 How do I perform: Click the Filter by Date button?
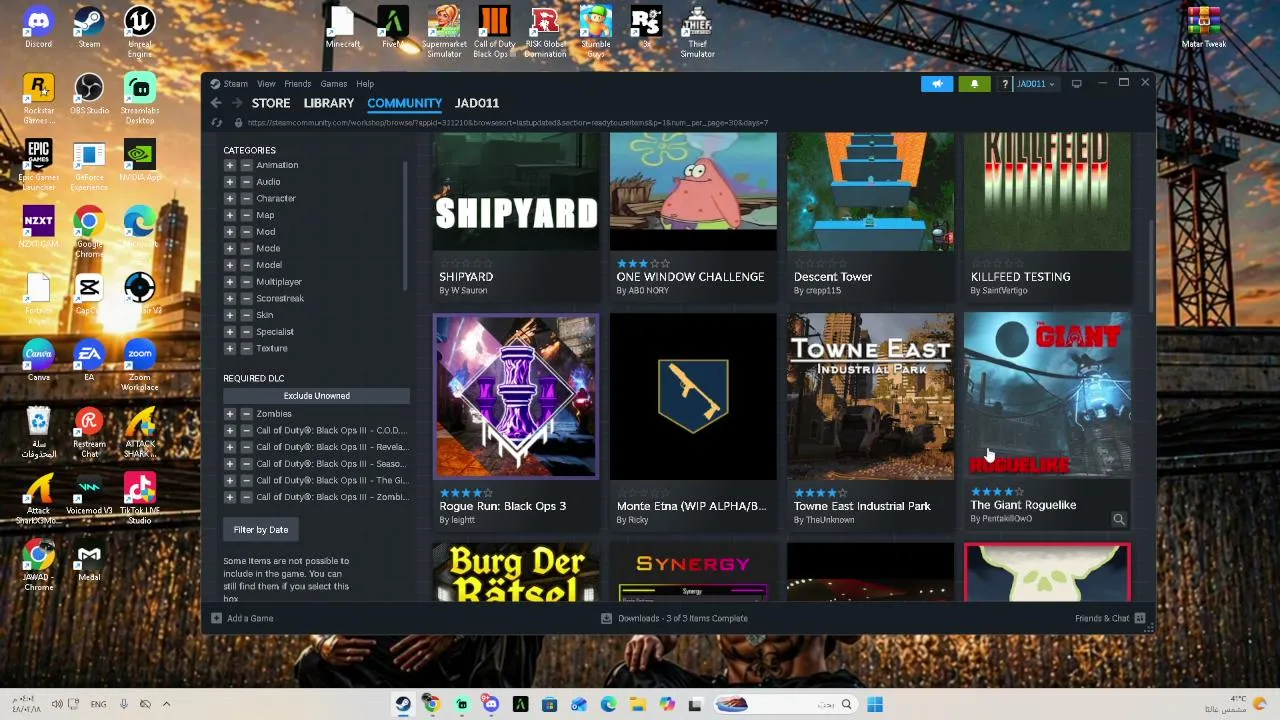click(x=261, y=530)
